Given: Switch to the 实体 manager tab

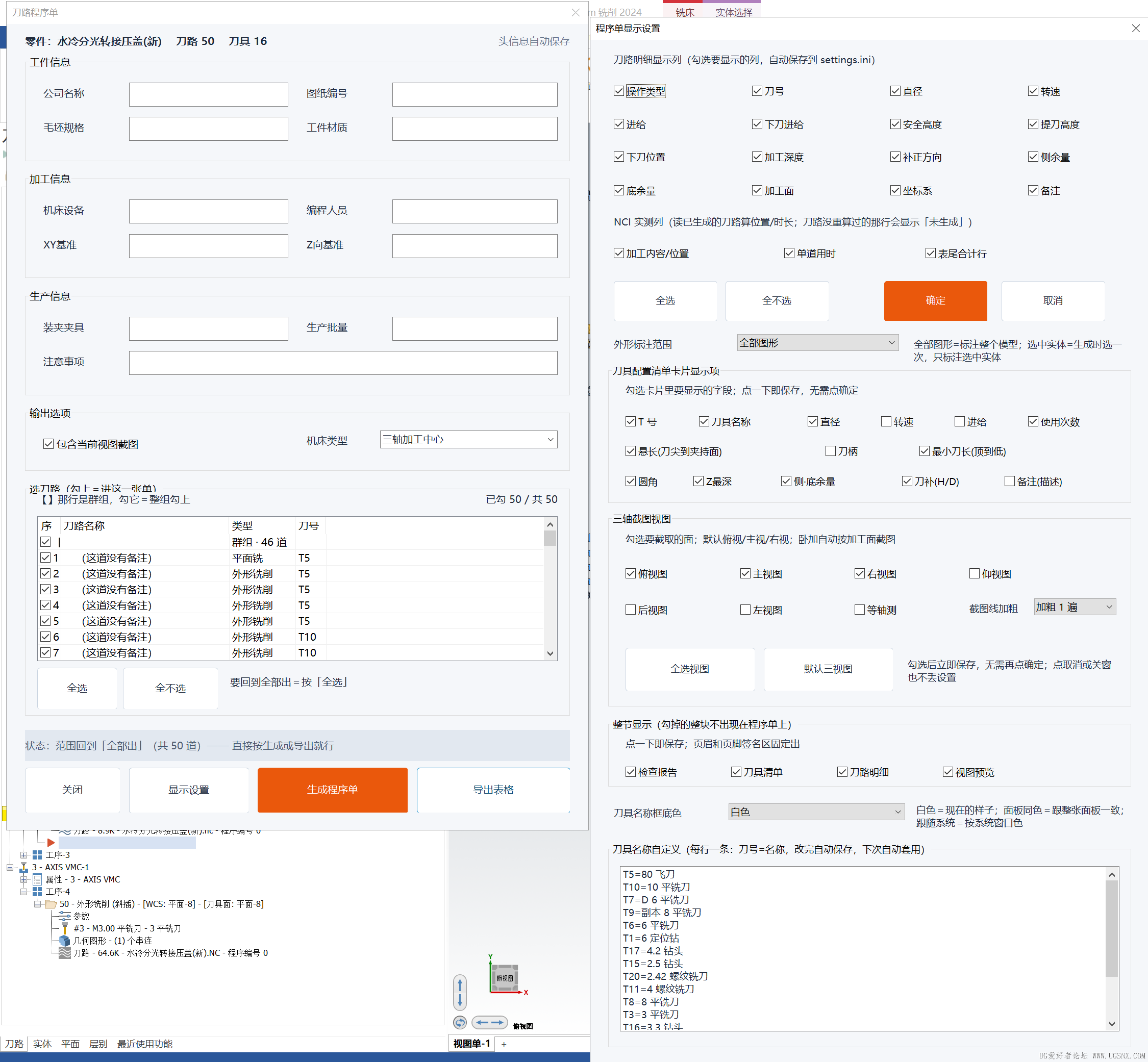Looking at the screenshot, I should pos(42,1044).
